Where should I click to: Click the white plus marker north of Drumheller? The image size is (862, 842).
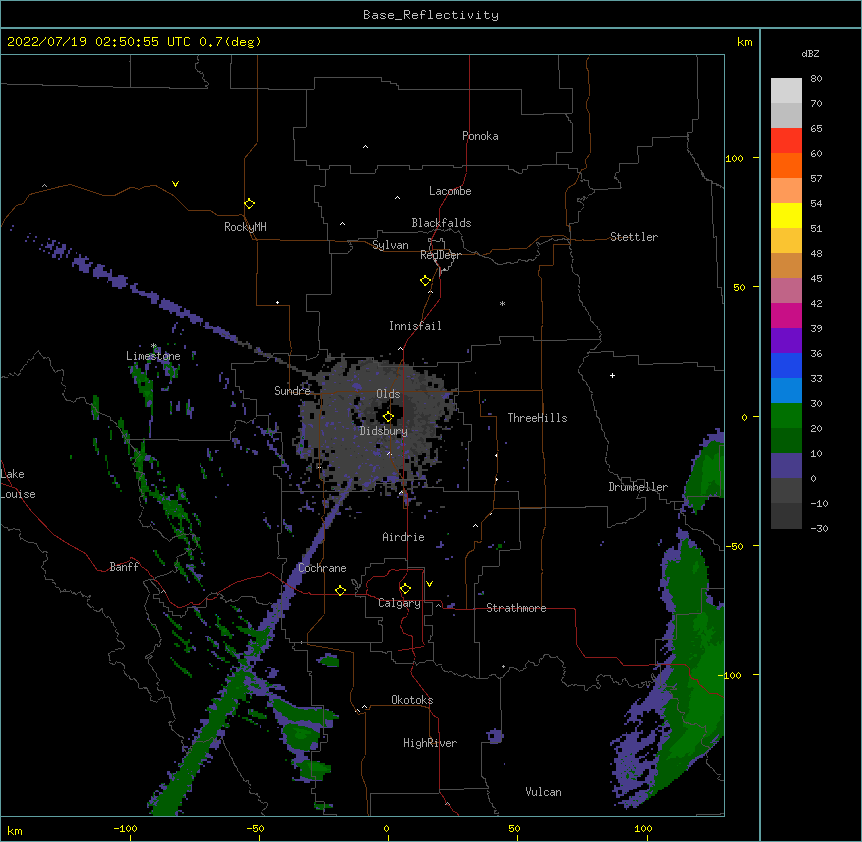(x=612, y=375)
